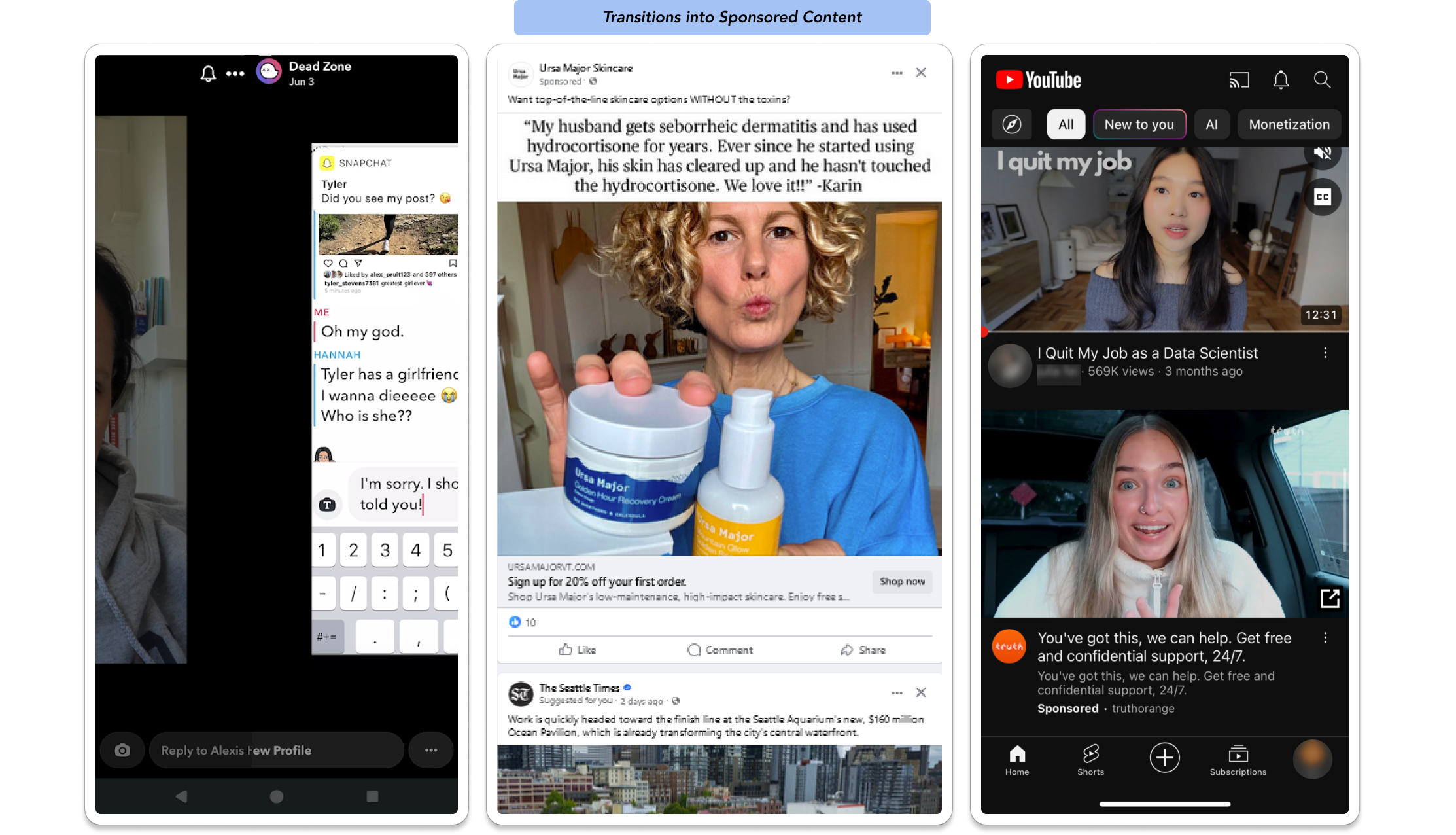1456x835 pixels.
Task: Open Subscriptions in YouTube bottom bar
Action: click(x=1238, y=760)
